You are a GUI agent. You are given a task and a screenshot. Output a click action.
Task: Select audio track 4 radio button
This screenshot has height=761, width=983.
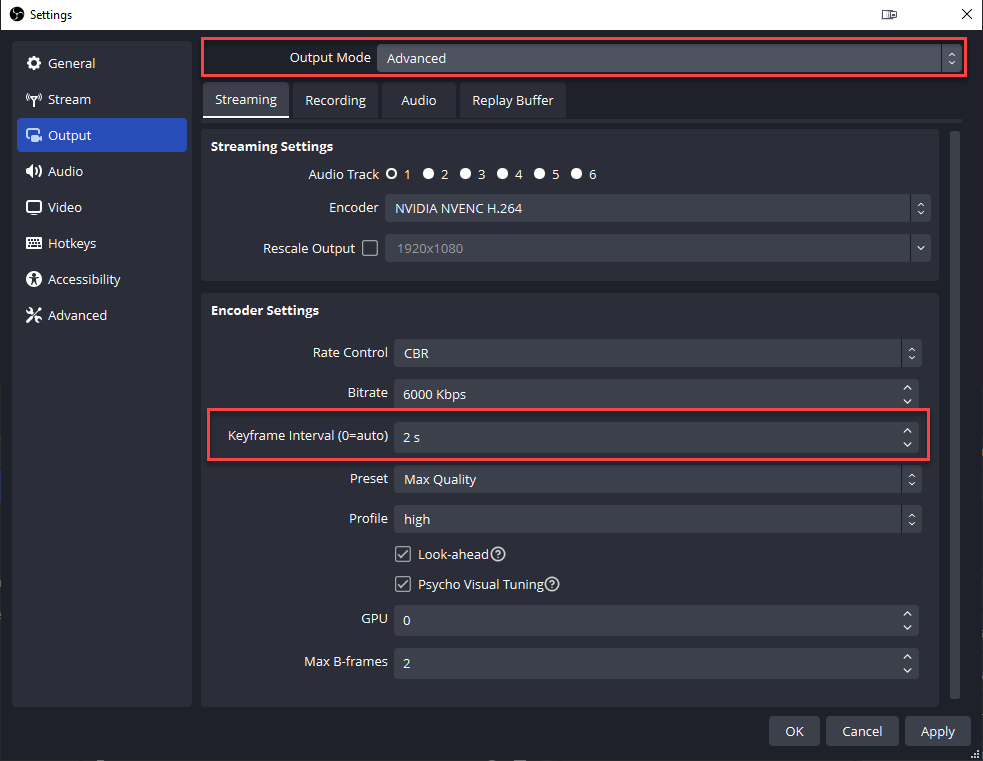pos(502,174)
